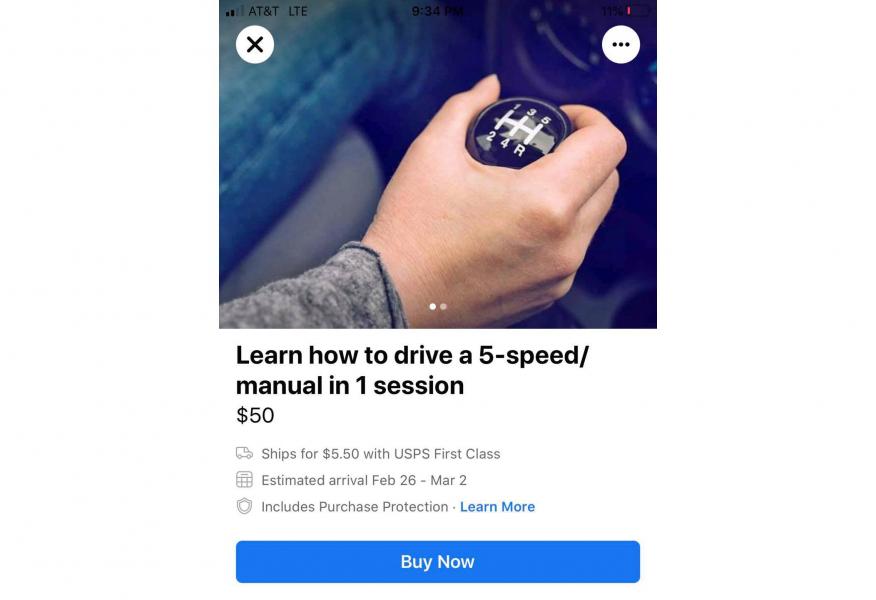Click the calendar estimated arrival icon
Screen dimensions: 876x600
click(x=244, y=479)
